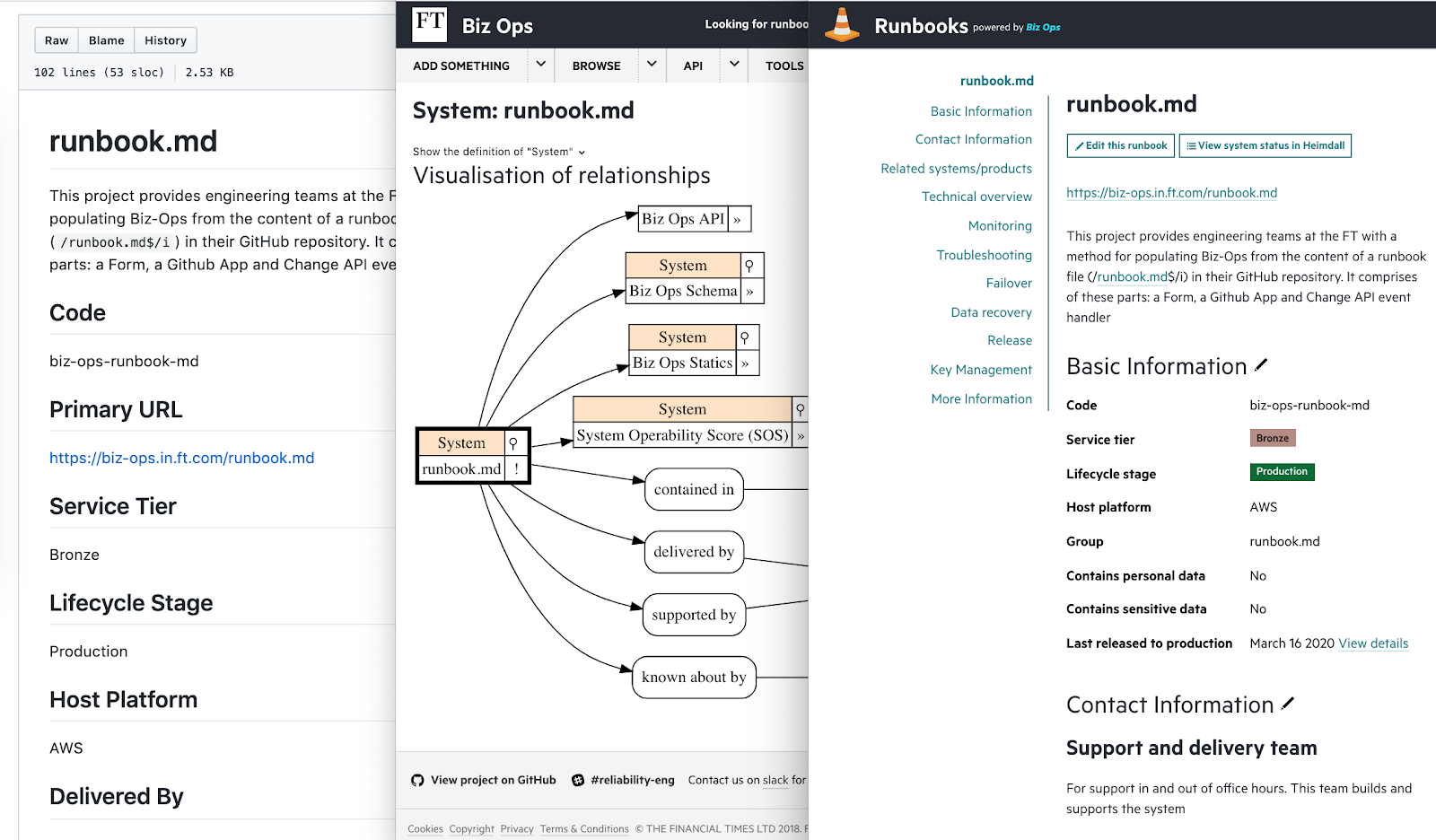Open the Biz Ops API node arrow

(738, 219)
